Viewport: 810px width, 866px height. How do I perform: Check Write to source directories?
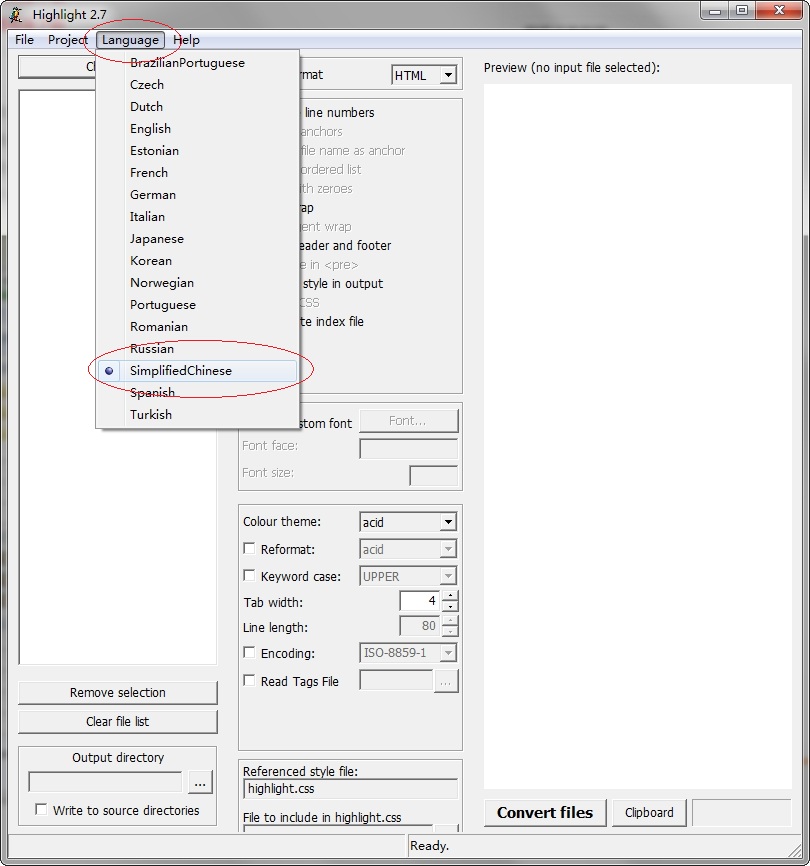pos(41,810)
